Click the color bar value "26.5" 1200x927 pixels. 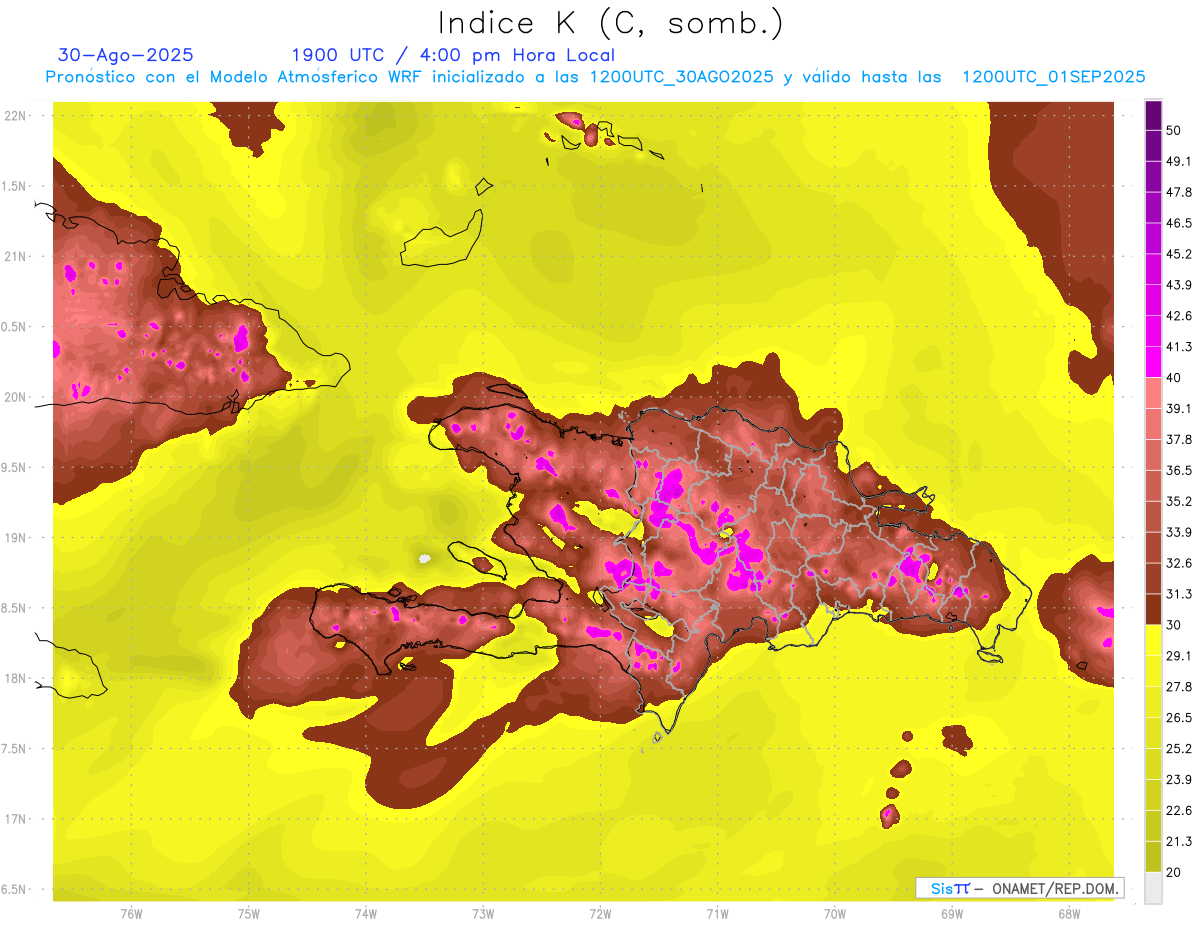pyautogui.click(x=1178, y=718)
